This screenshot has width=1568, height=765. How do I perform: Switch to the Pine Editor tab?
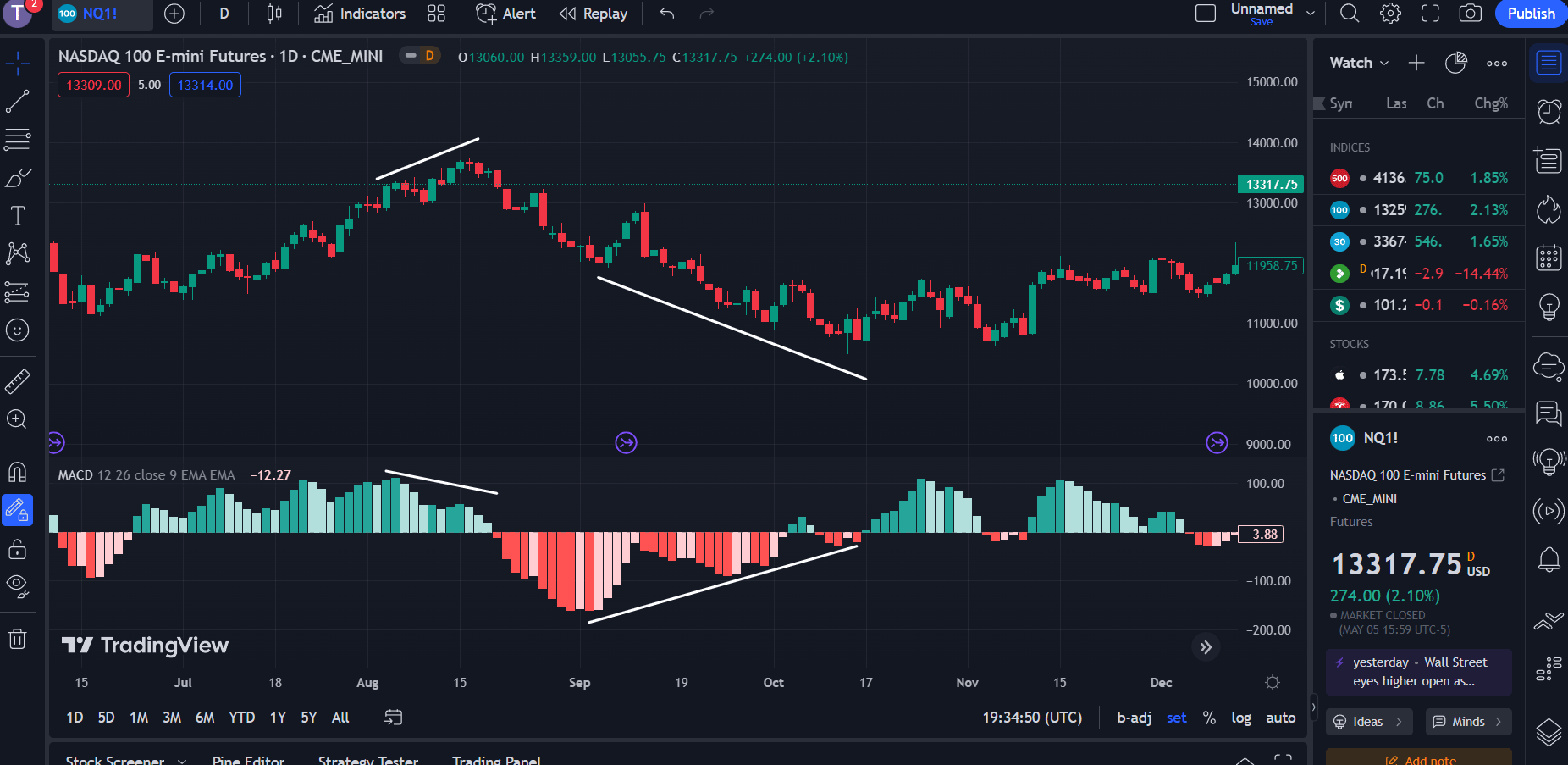point(248,759)
